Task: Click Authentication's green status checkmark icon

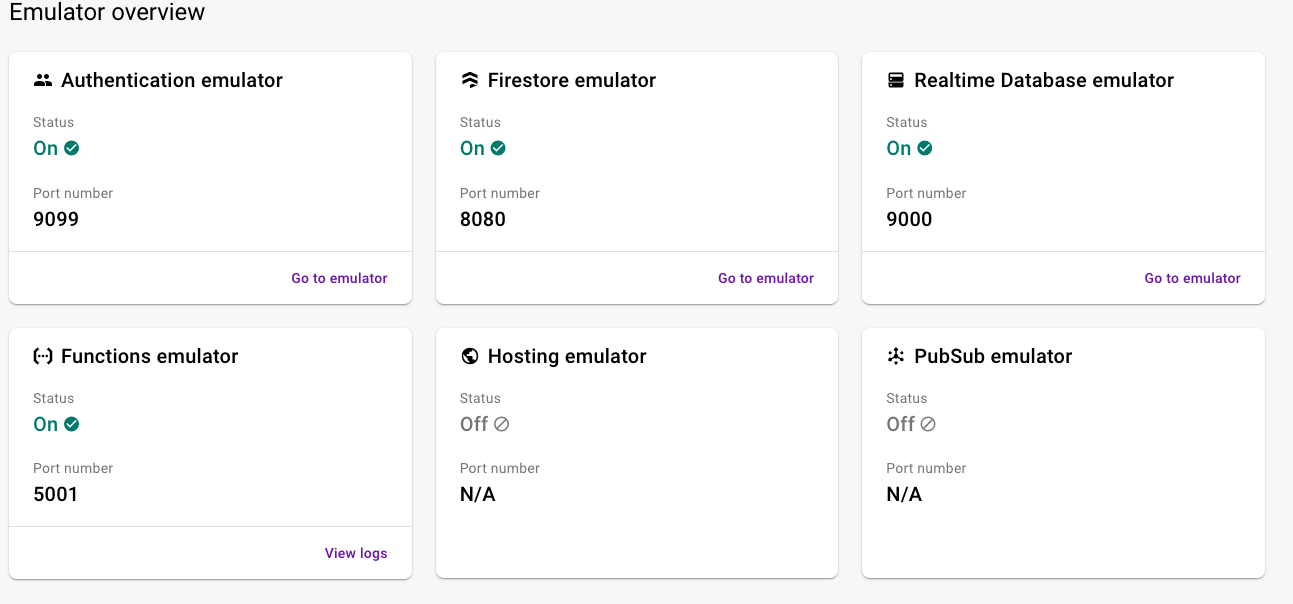Action: coord(72,148)
